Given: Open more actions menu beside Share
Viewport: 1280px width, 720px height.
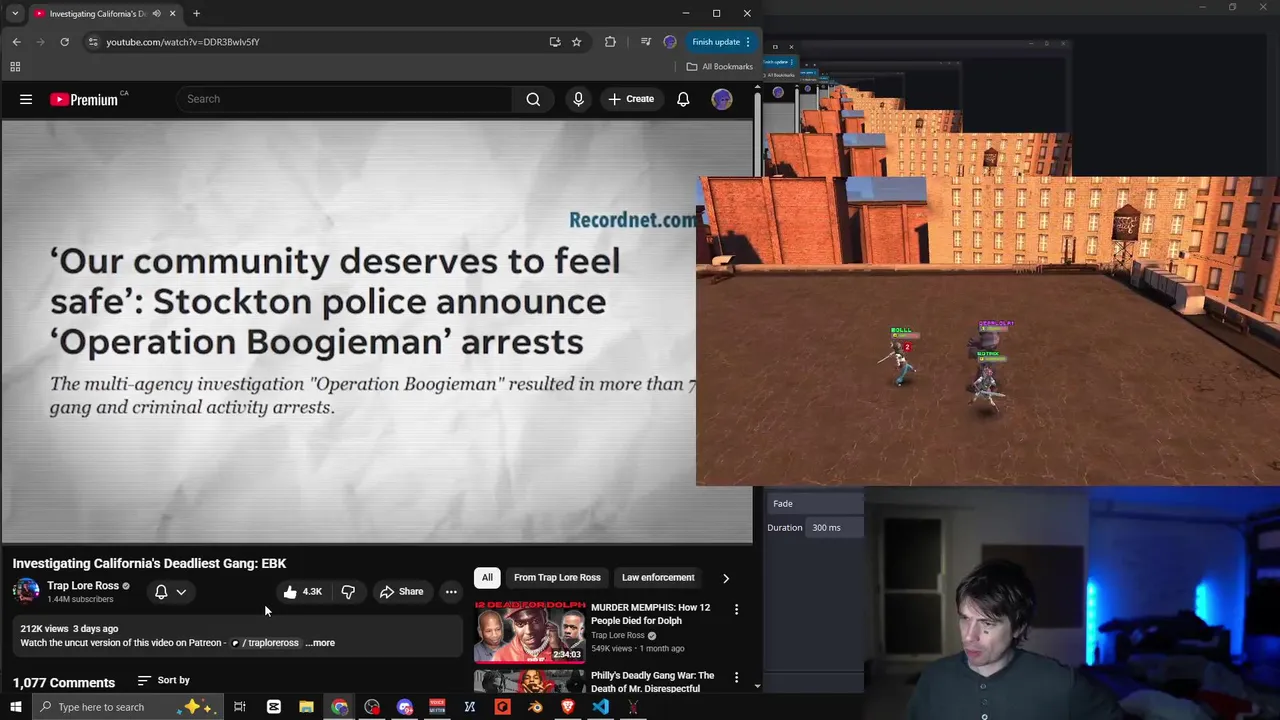Looking at the screenshot, I should 451,592.
